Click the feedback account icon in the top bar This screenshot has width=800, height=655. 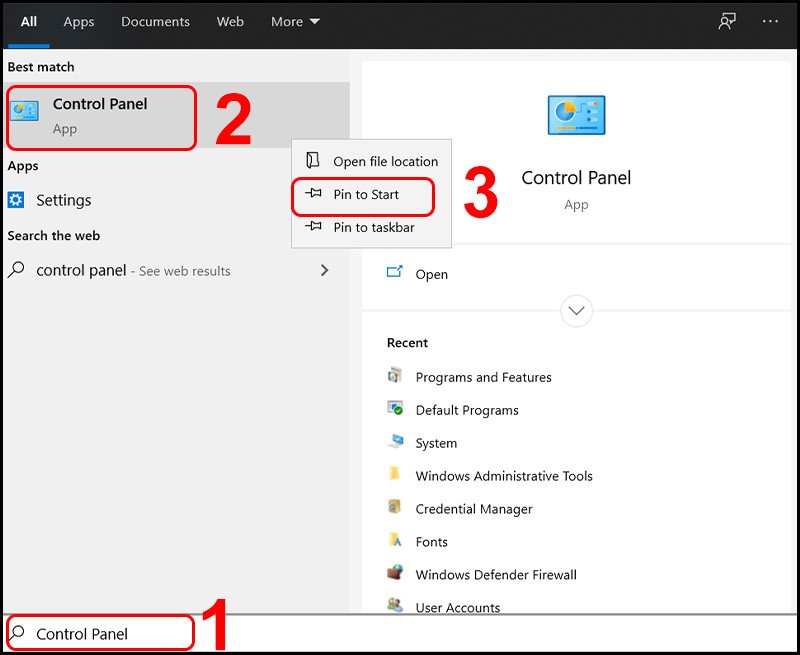point(727,20)
